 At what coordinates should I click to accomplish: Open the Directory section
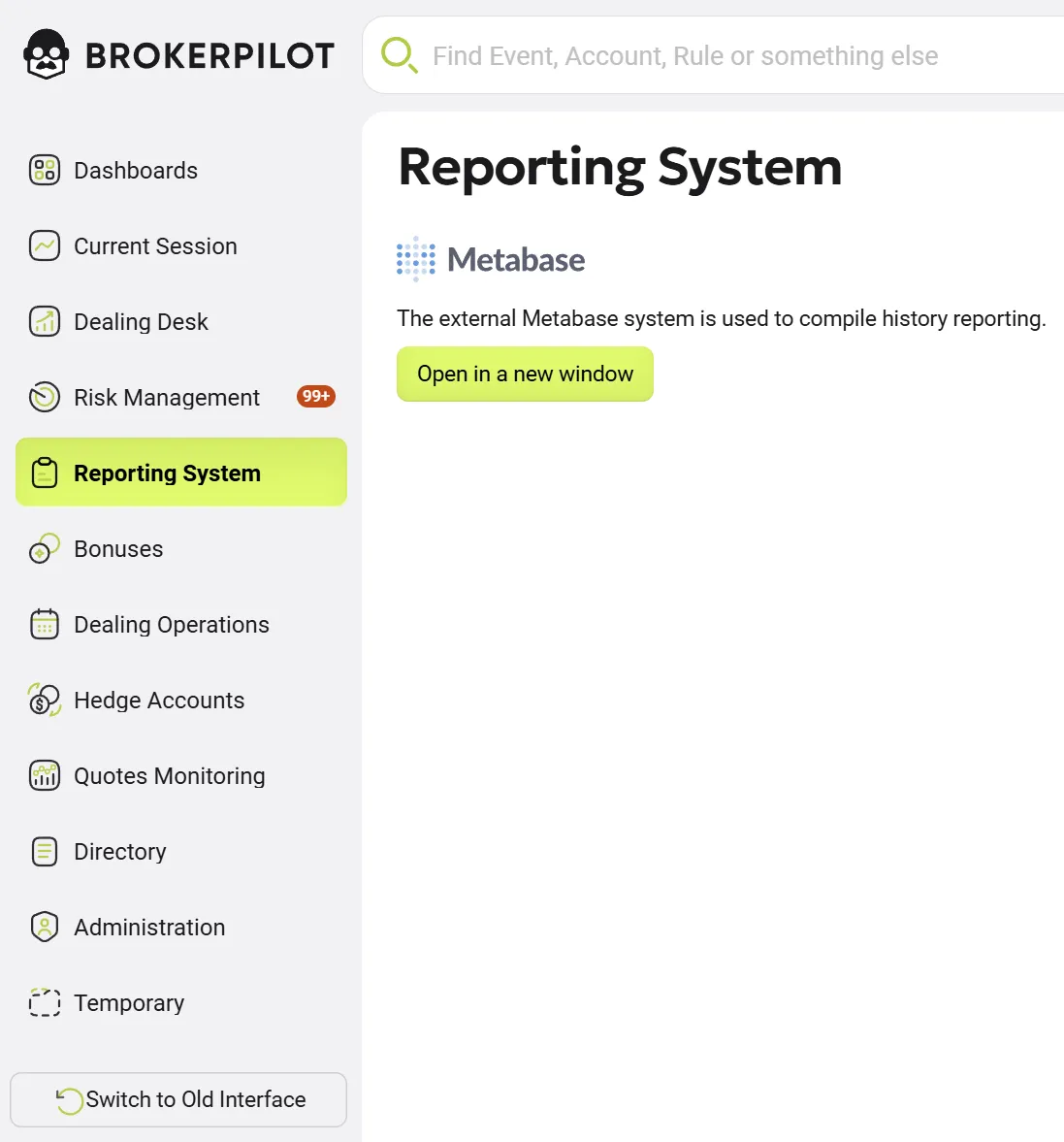[x=181, y=851]
